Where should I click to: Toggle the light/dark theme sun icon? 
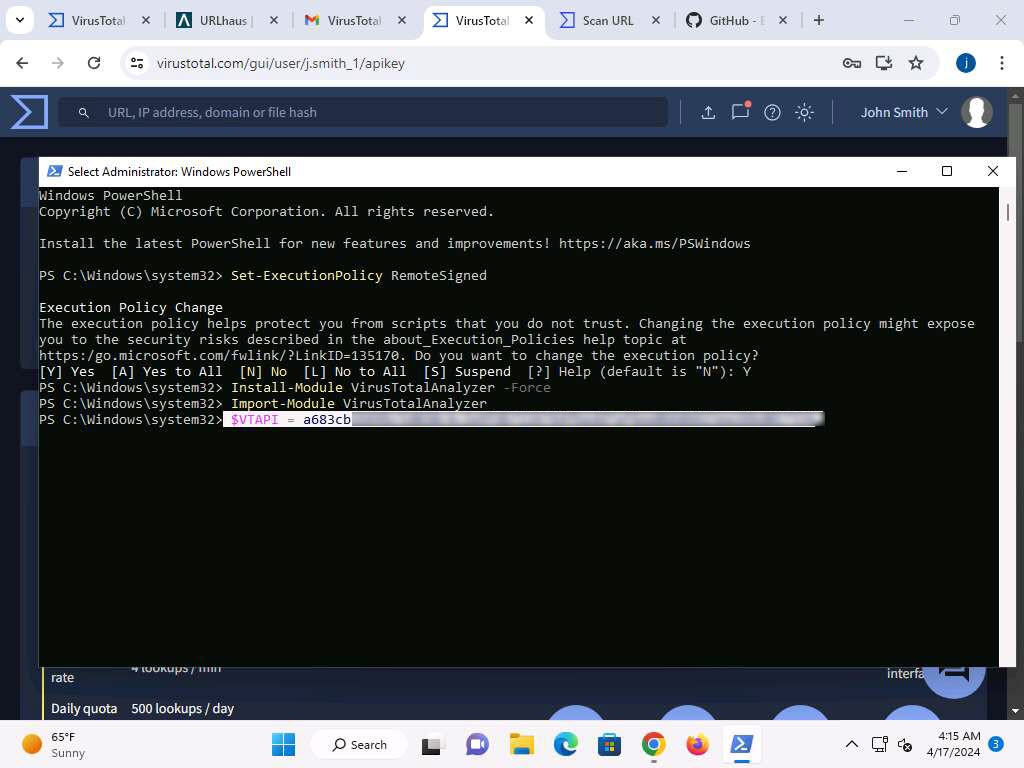coord(804,112)
